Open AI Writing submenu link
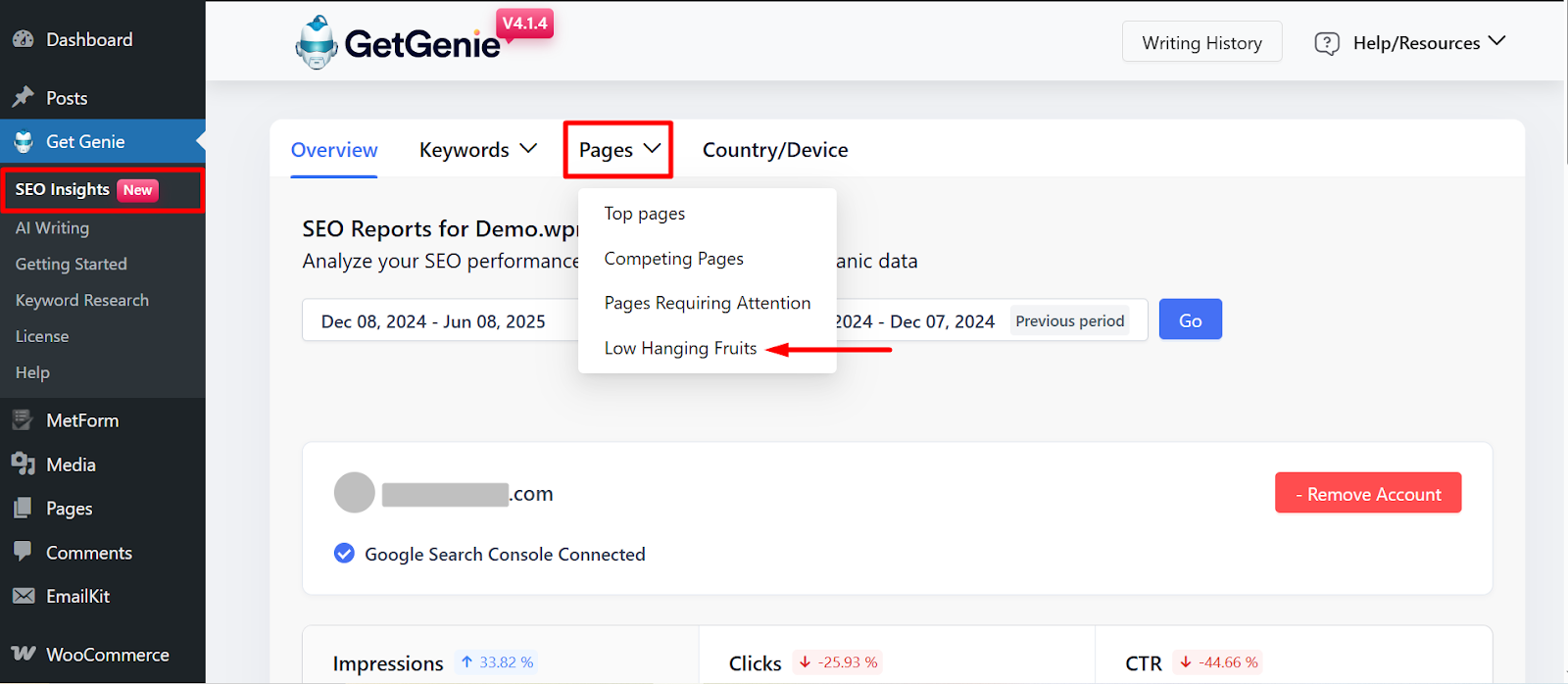Image resolution: width=1568 pixels, height=684 pixels. click(x=52, y=227)
